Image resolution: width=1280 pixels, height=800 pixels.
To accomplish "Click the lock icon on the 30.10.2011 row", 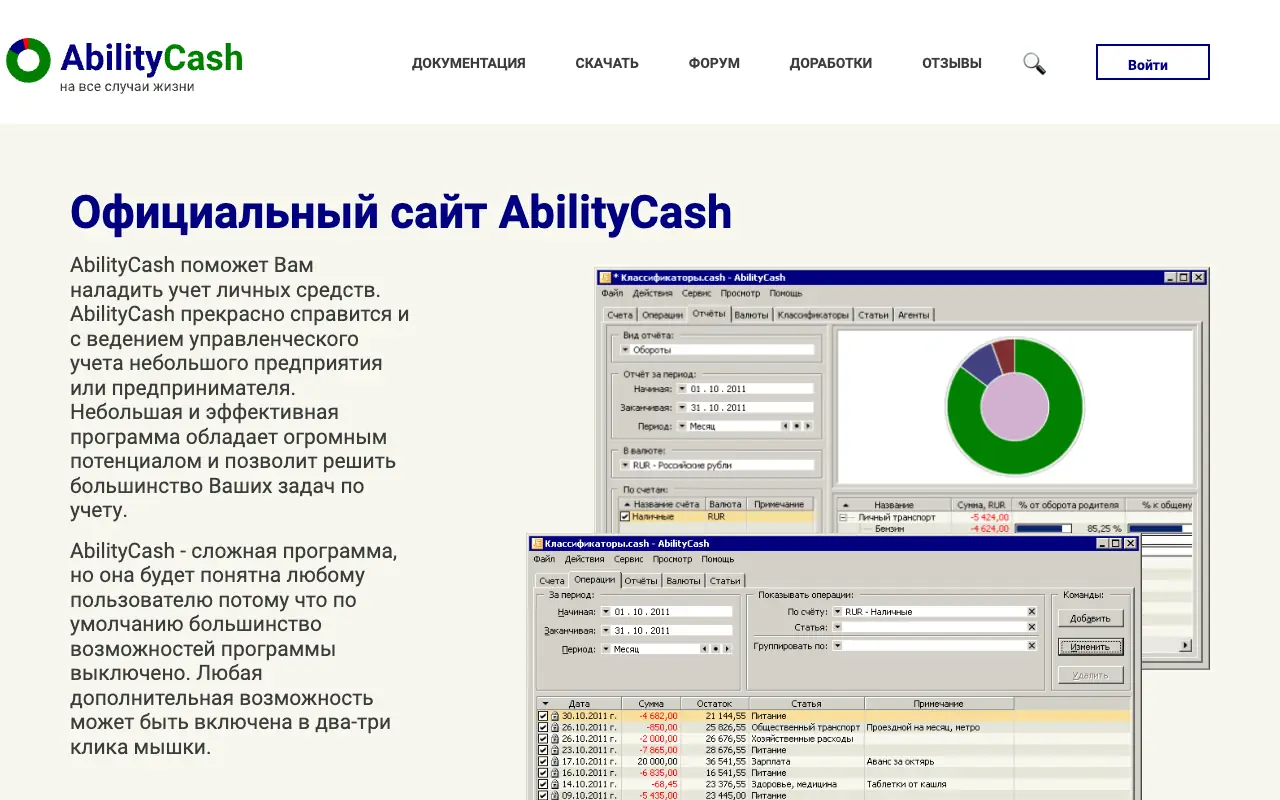I will pos(555,716).
